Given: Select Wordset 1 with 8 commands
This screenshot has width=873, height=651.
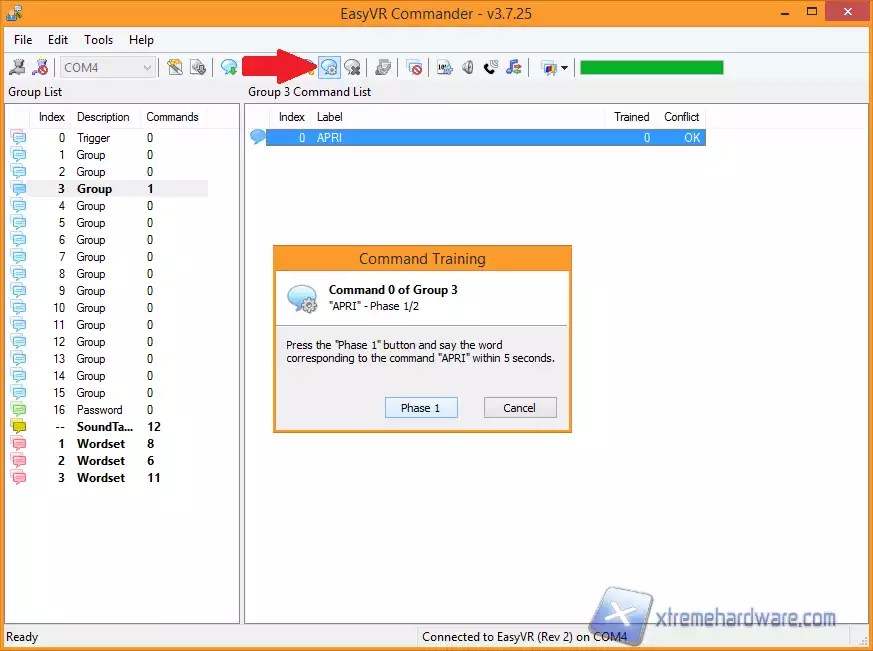Looking at the screenshot, I should coord(109,444).
